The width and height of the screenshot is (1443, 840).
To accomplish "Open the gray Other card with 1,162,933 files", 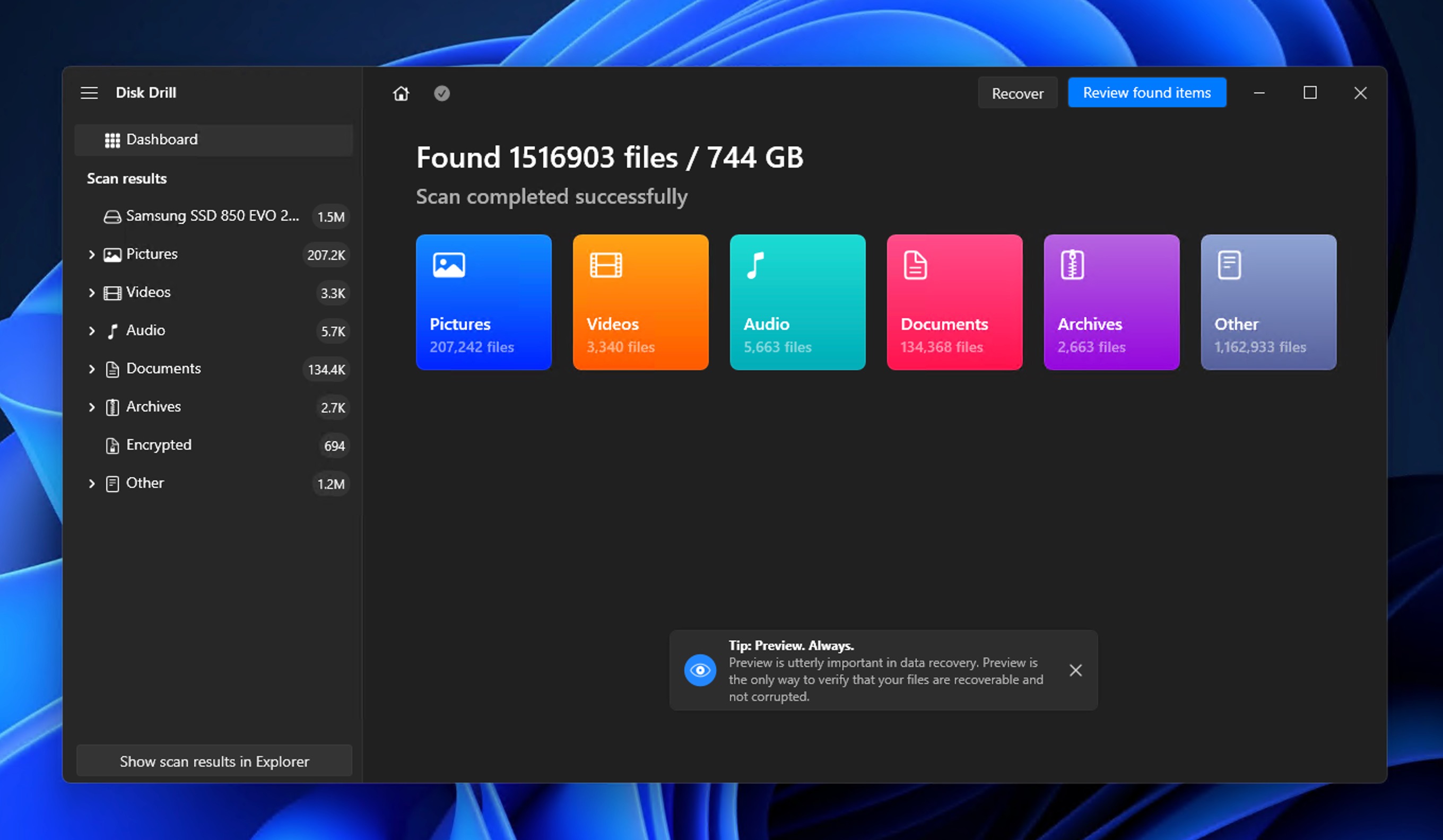I will pyautogui.click(x=1268, y=302).
